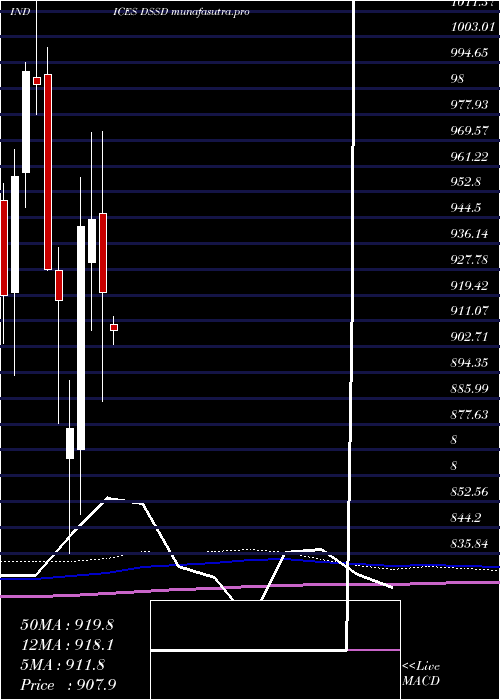Screen dimensions: 500x700
Task: Click the munafasutra.pro watermark link text
Action: pos(209,11)
